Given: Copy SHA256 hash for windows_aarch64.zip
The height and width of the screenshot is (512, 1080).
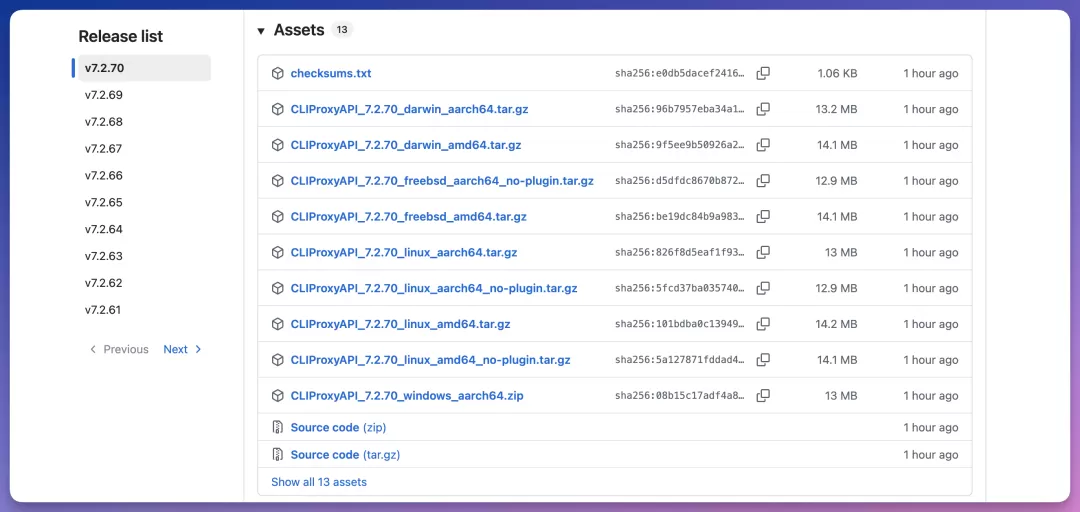Looking at the screenshot, I should coord(763,396).
